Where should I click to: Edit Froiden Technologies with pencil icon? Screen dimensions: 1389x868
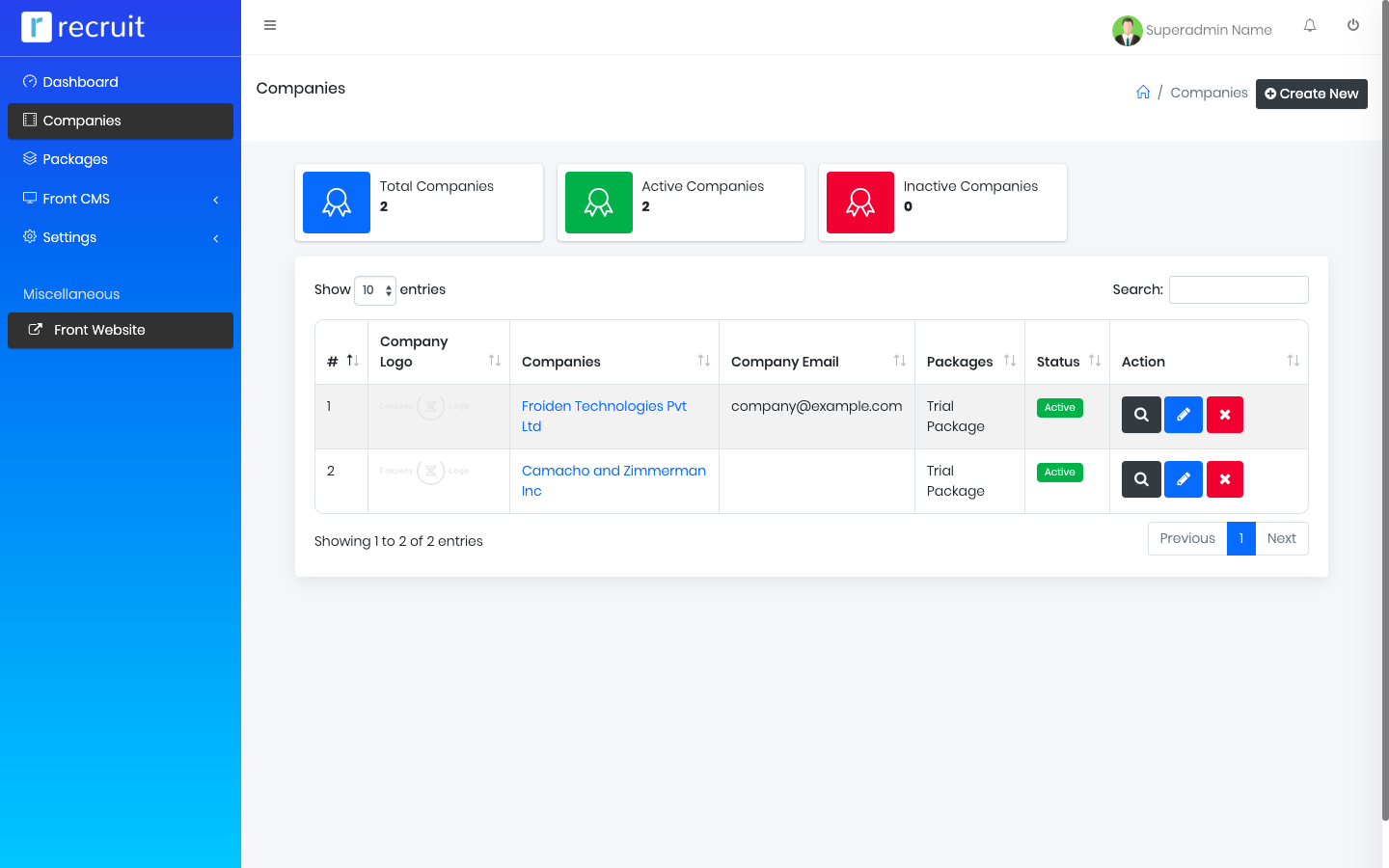point(1184,415)
